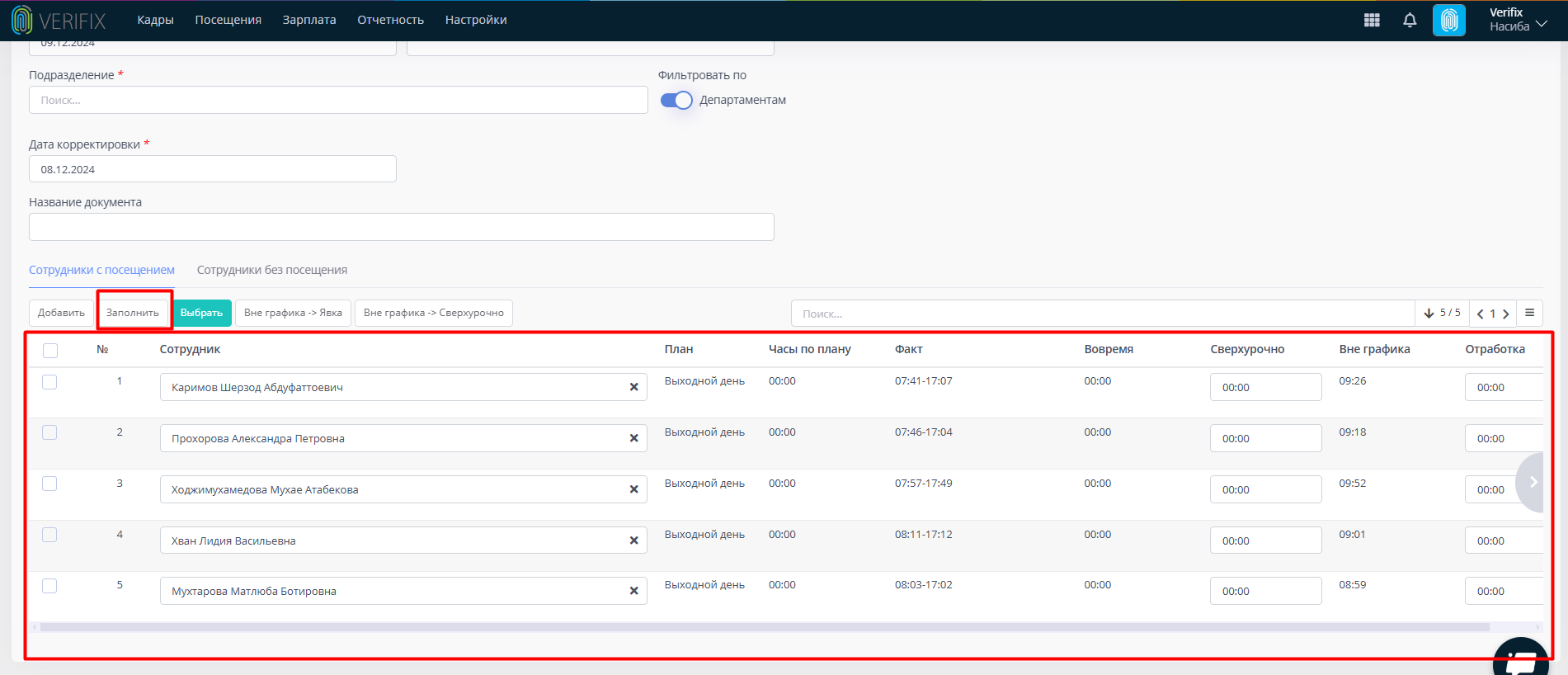1568x675 pixels.
Task: Check the row for Каримов Шерзод
Action: click(x=49, y=382)
